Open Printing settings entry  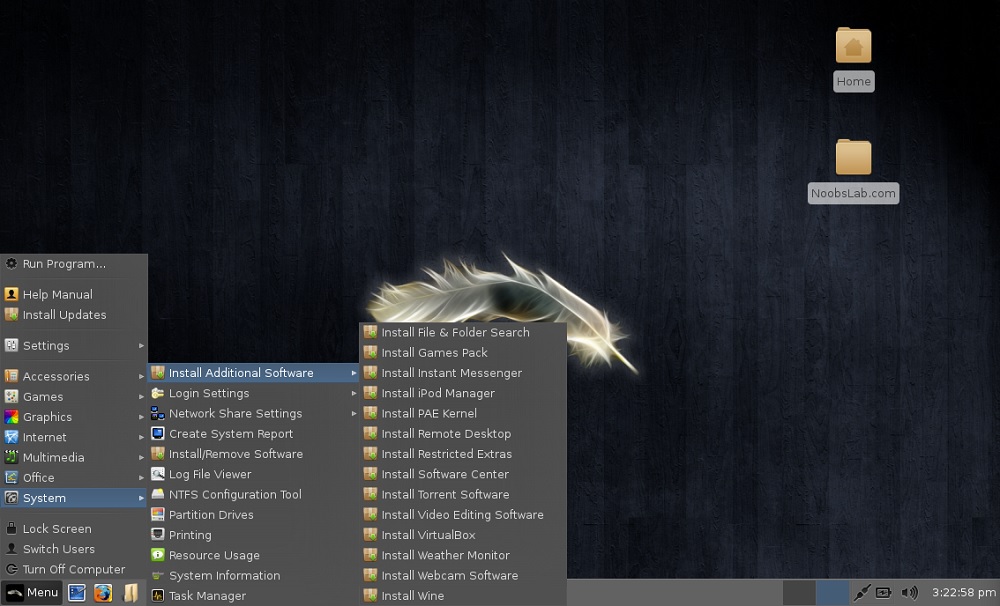253,535
